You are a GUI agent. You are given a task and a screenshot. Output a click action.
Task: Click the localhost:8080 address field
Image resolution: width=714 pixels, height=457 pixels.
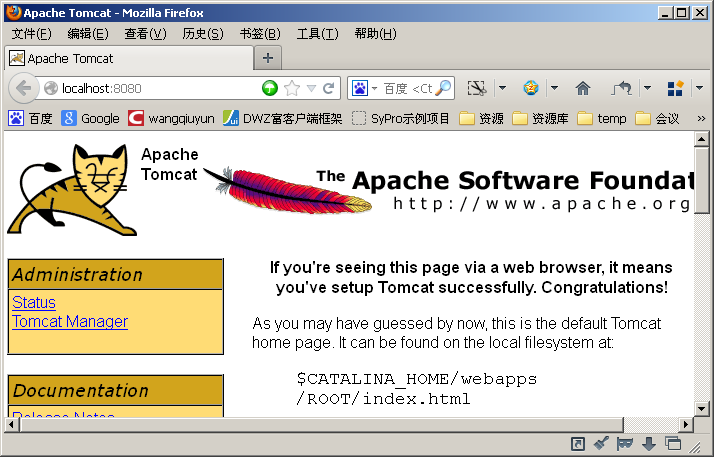tap(159, 88)
